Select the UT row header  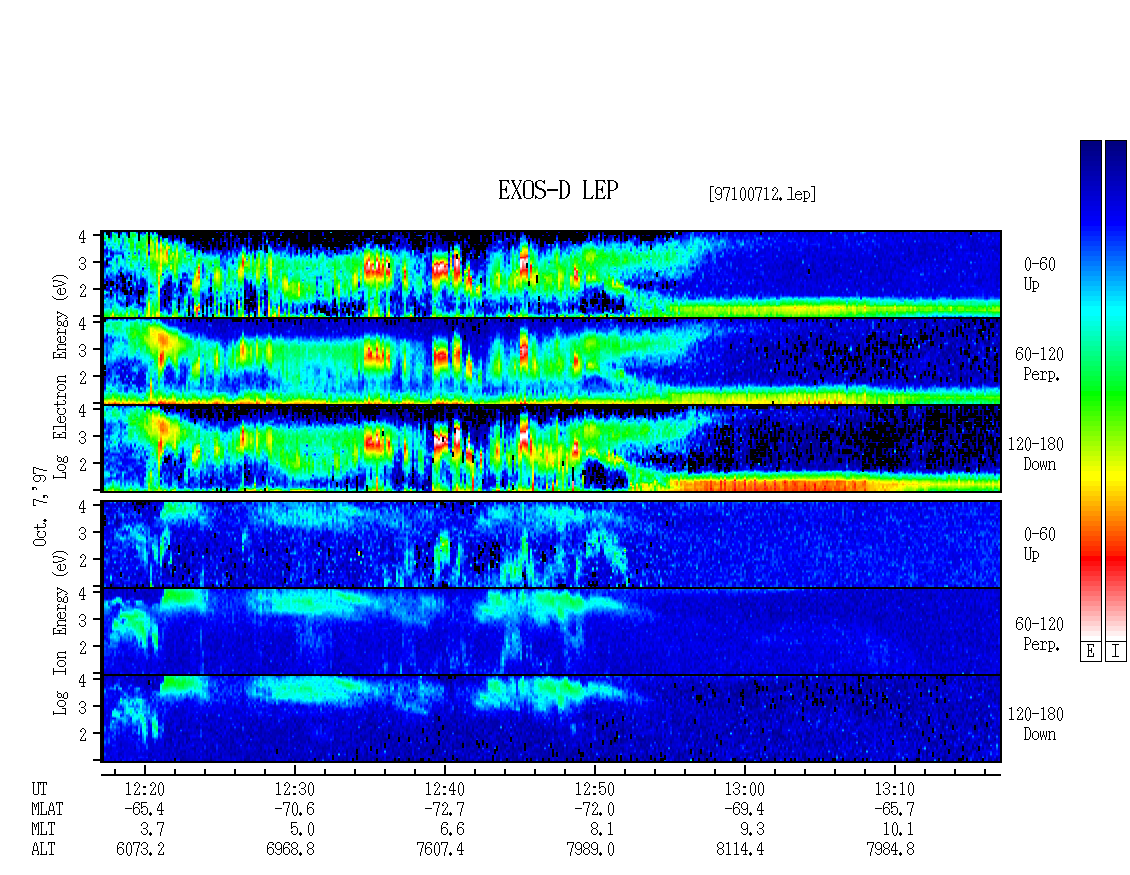[x=40, y=789]
